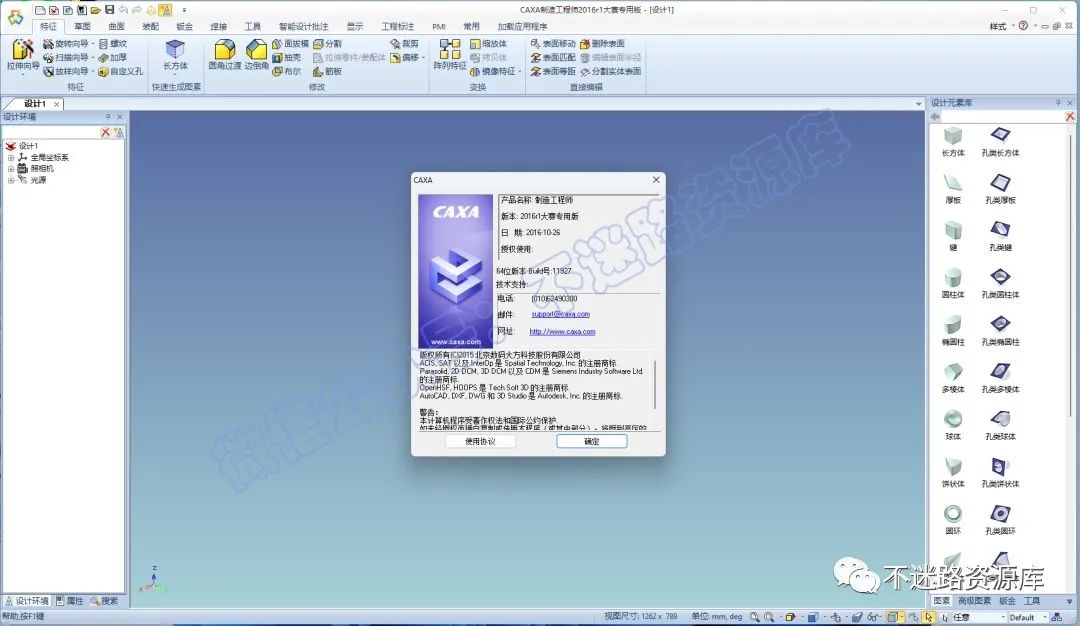The height and width of the screenshot is (626, 1080).
Task: Switch to 搜索 tab in left panel
Action: coord(104,601)
